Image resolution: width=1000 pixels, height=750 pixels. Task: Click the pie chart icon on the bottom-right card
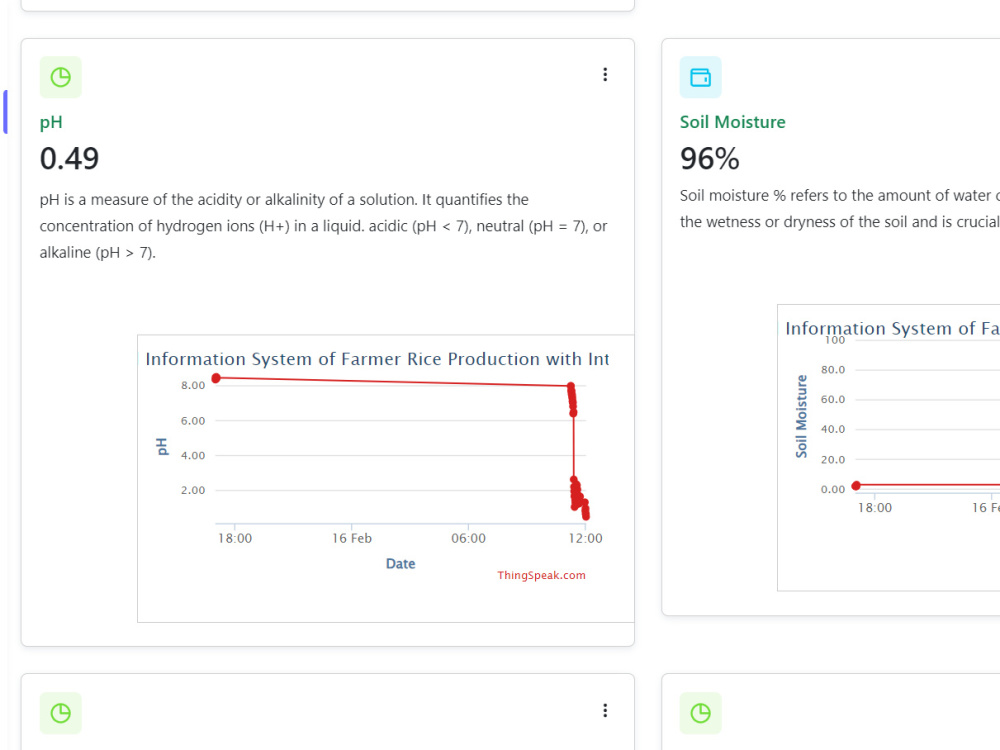(x=700, y=713)
